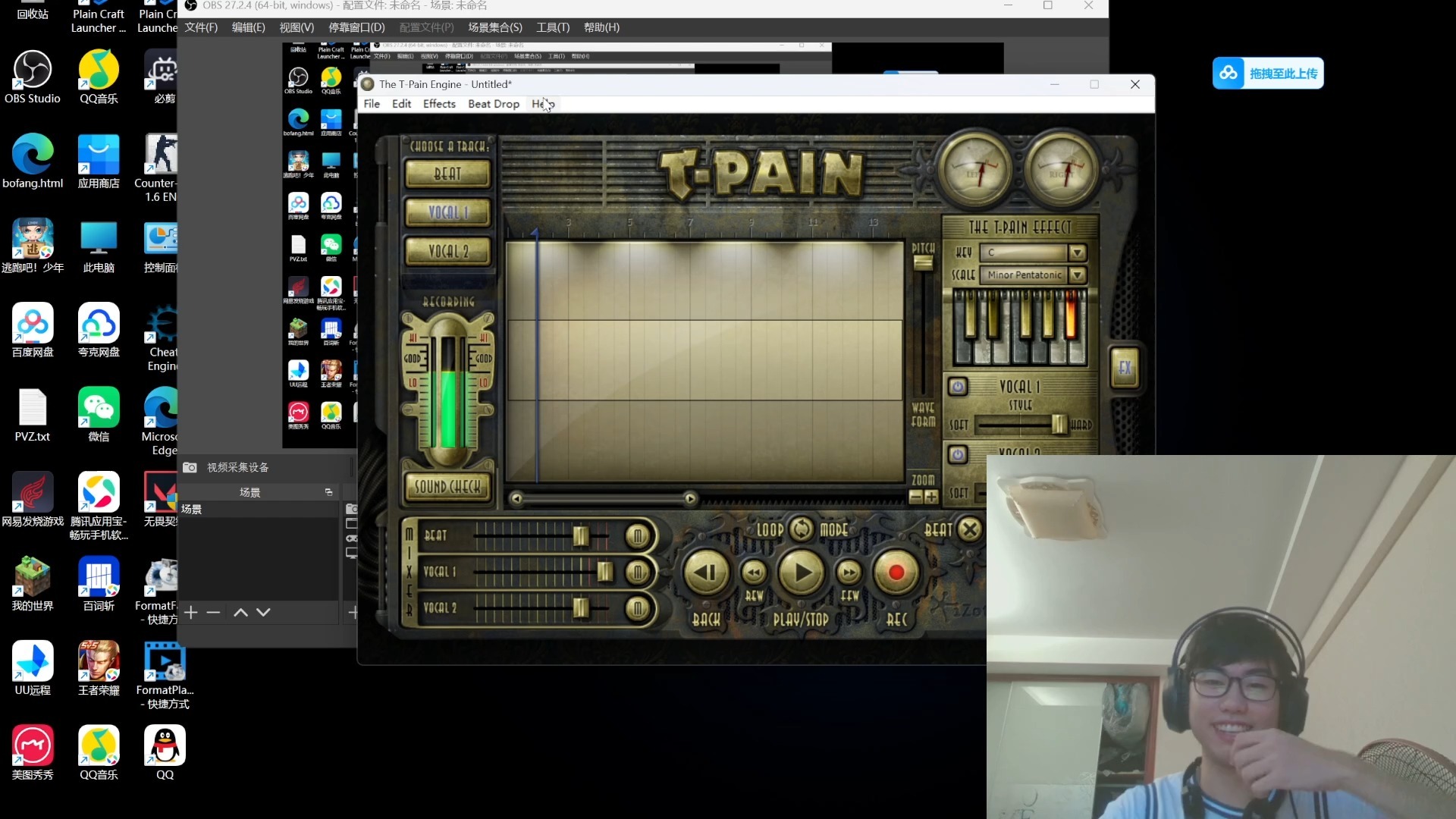This screenshot has width=1456, height=819.
Task: Open OBS 视图(V) menu
Action: pyautogui.click(x=297, y=27)
